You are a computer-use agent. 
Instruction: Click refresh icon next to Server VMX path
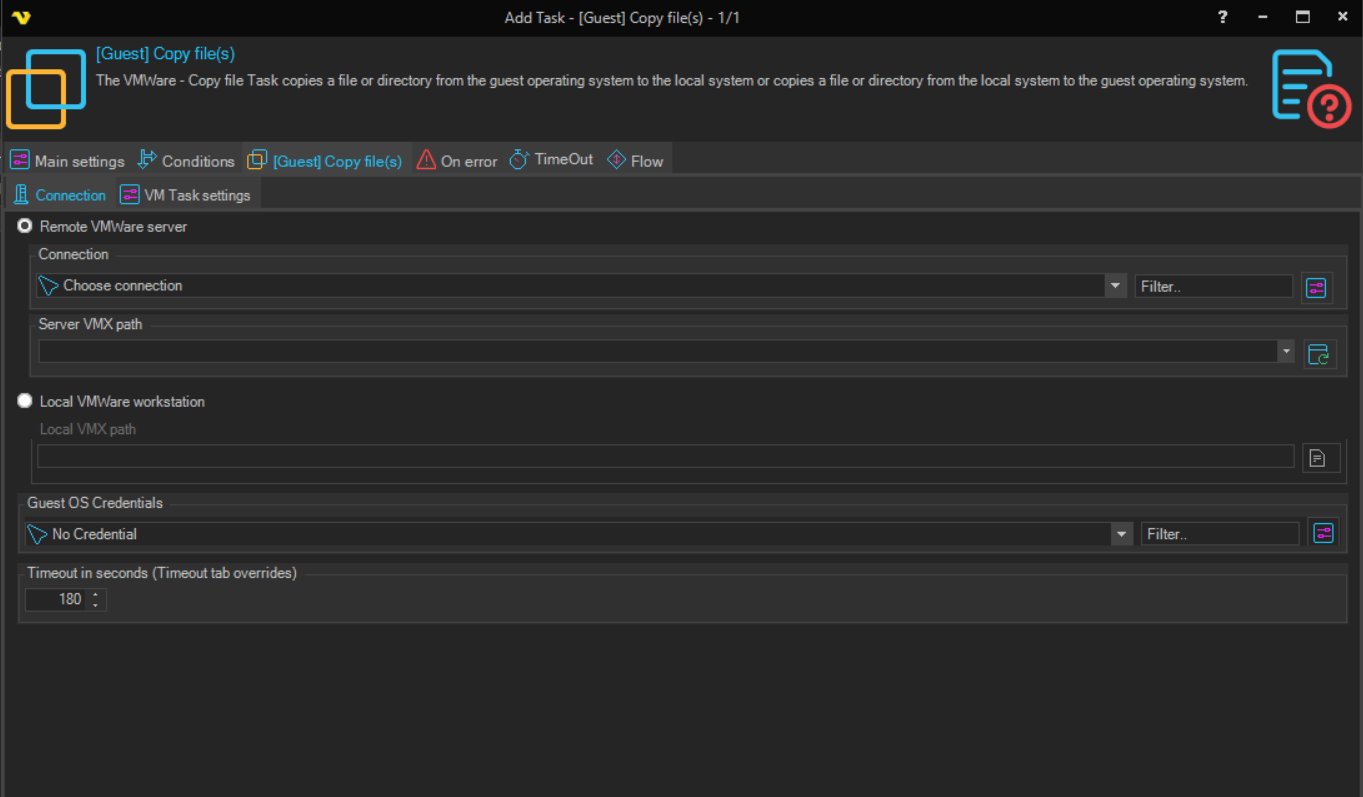click(x=1319, y=353)
